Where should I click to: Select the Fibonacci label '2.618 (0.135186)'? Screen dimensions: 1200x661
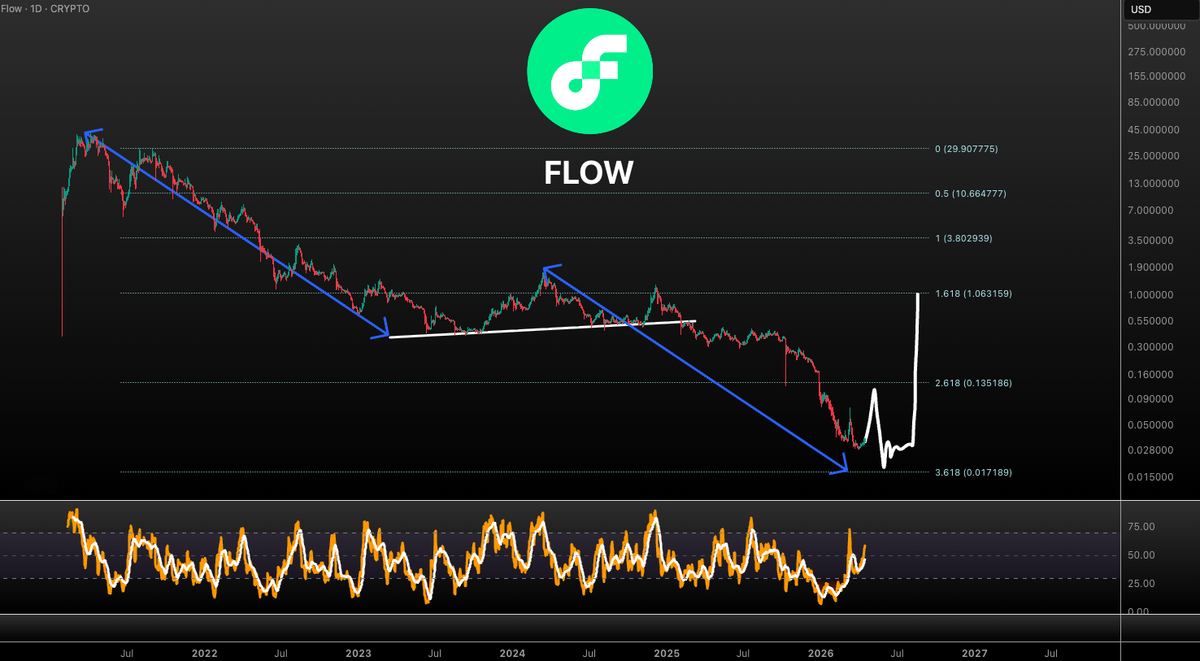[973, 382]
